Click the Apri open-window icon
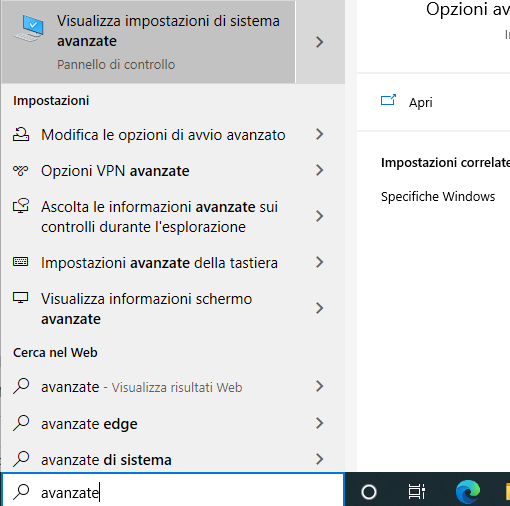Viewport: 510px width, 506px height. [388, 100]
